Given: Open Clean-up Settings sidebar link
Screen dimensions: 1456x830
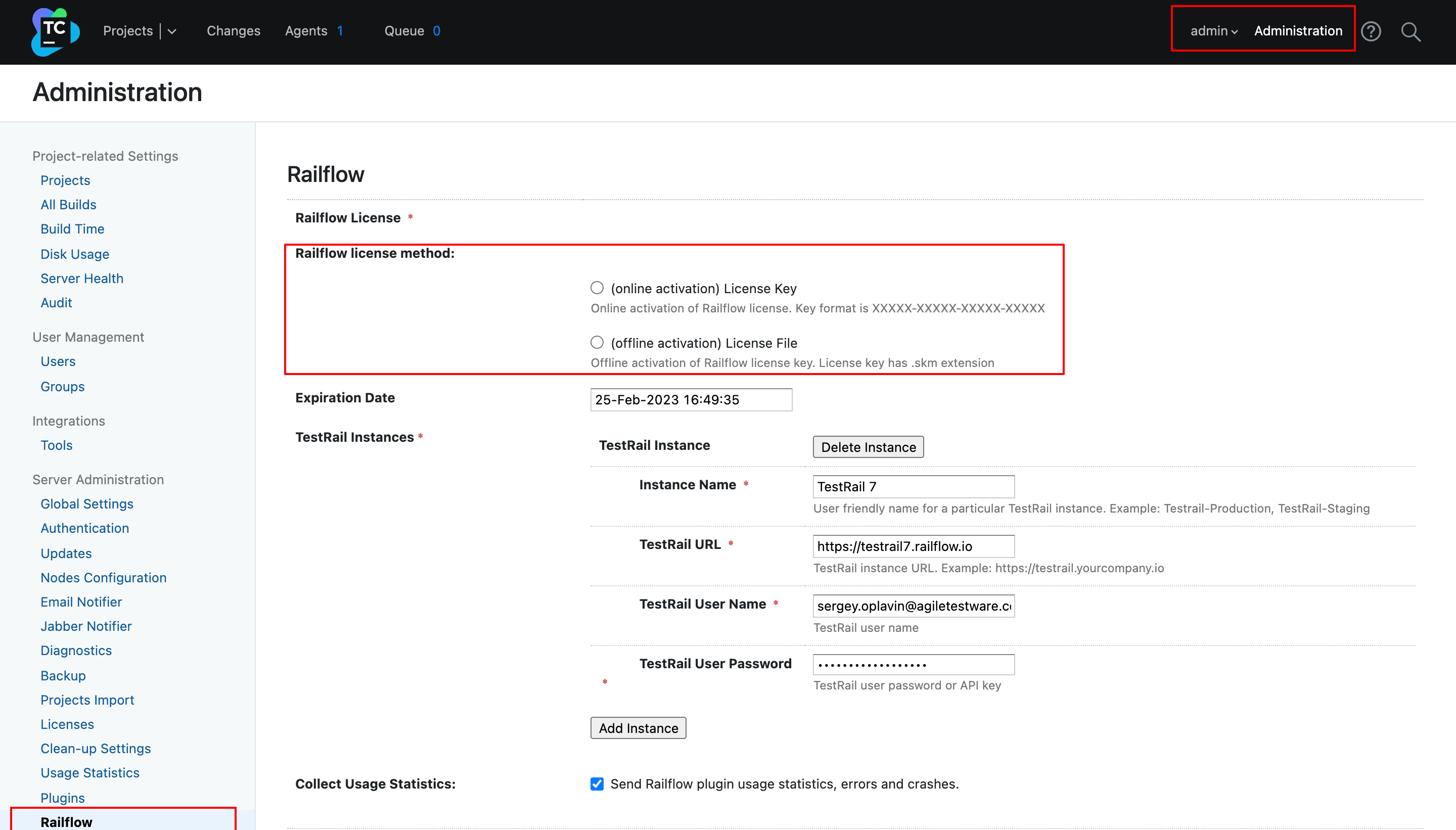Looking at the screenshot, I should point(96,749).
